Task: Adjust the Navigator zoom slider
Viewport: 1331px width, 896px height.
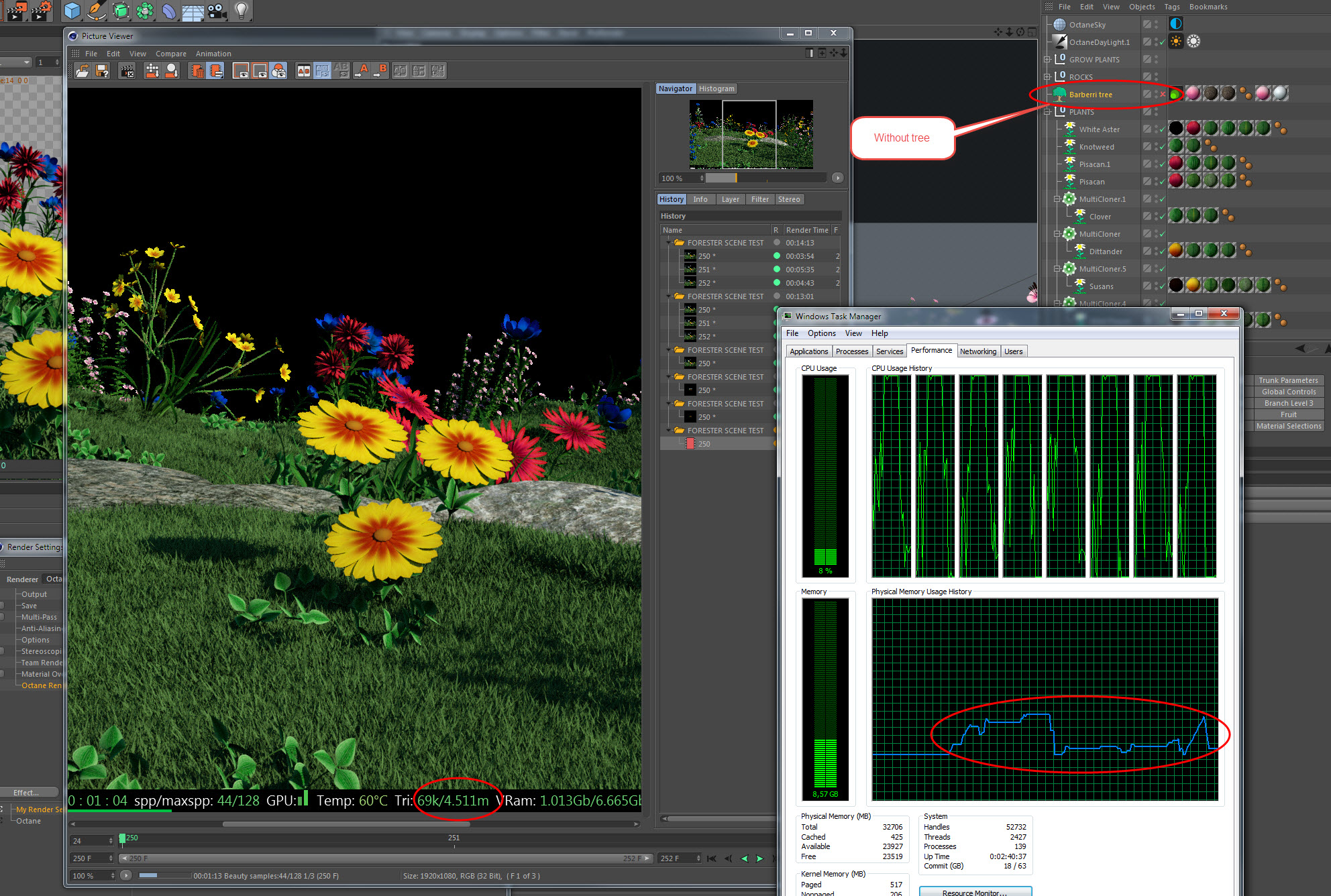Action: pyautogui.click(x=735, y=178)
